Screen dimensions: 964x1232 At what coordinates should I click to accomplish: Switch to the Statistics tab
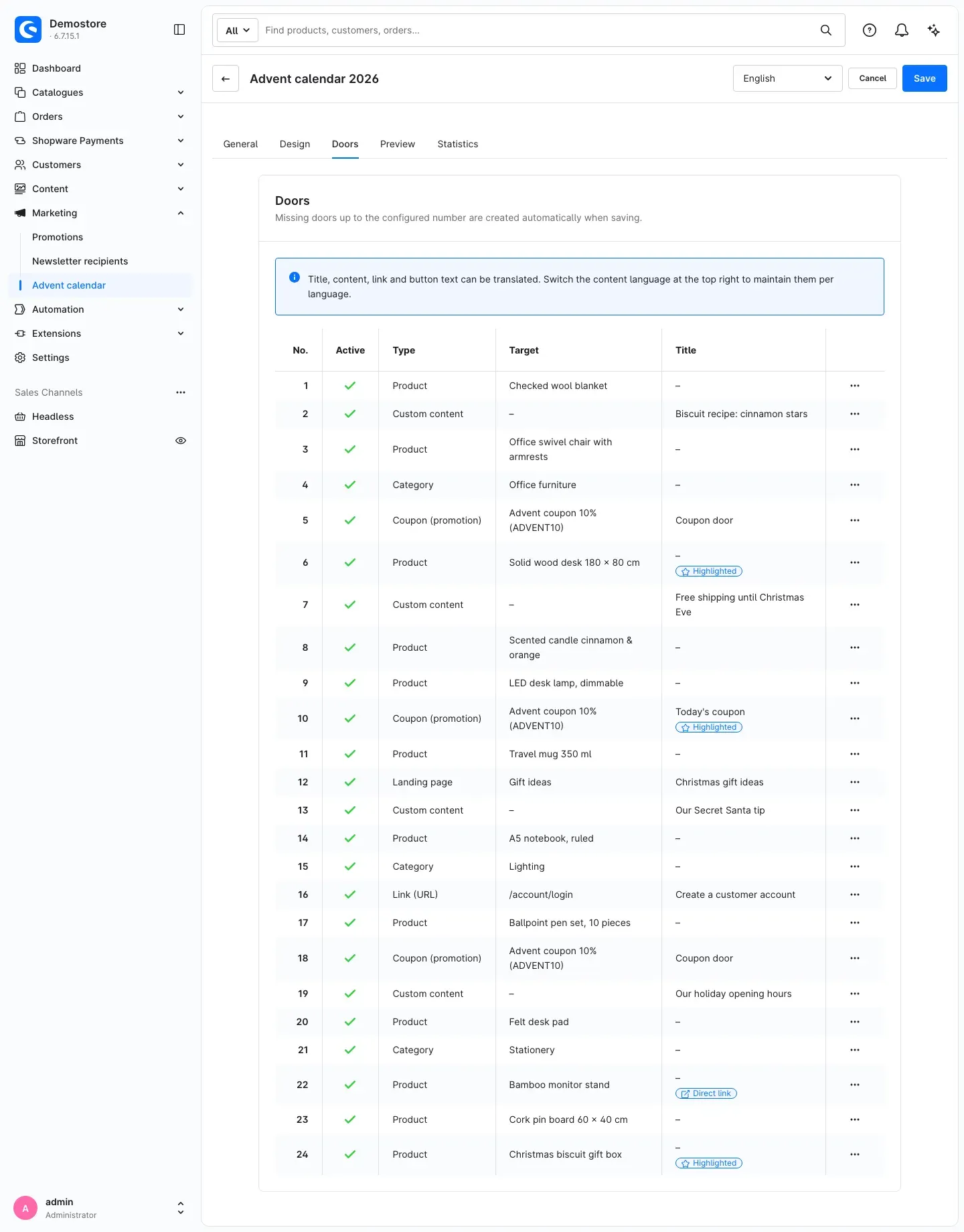coord(458,144)
